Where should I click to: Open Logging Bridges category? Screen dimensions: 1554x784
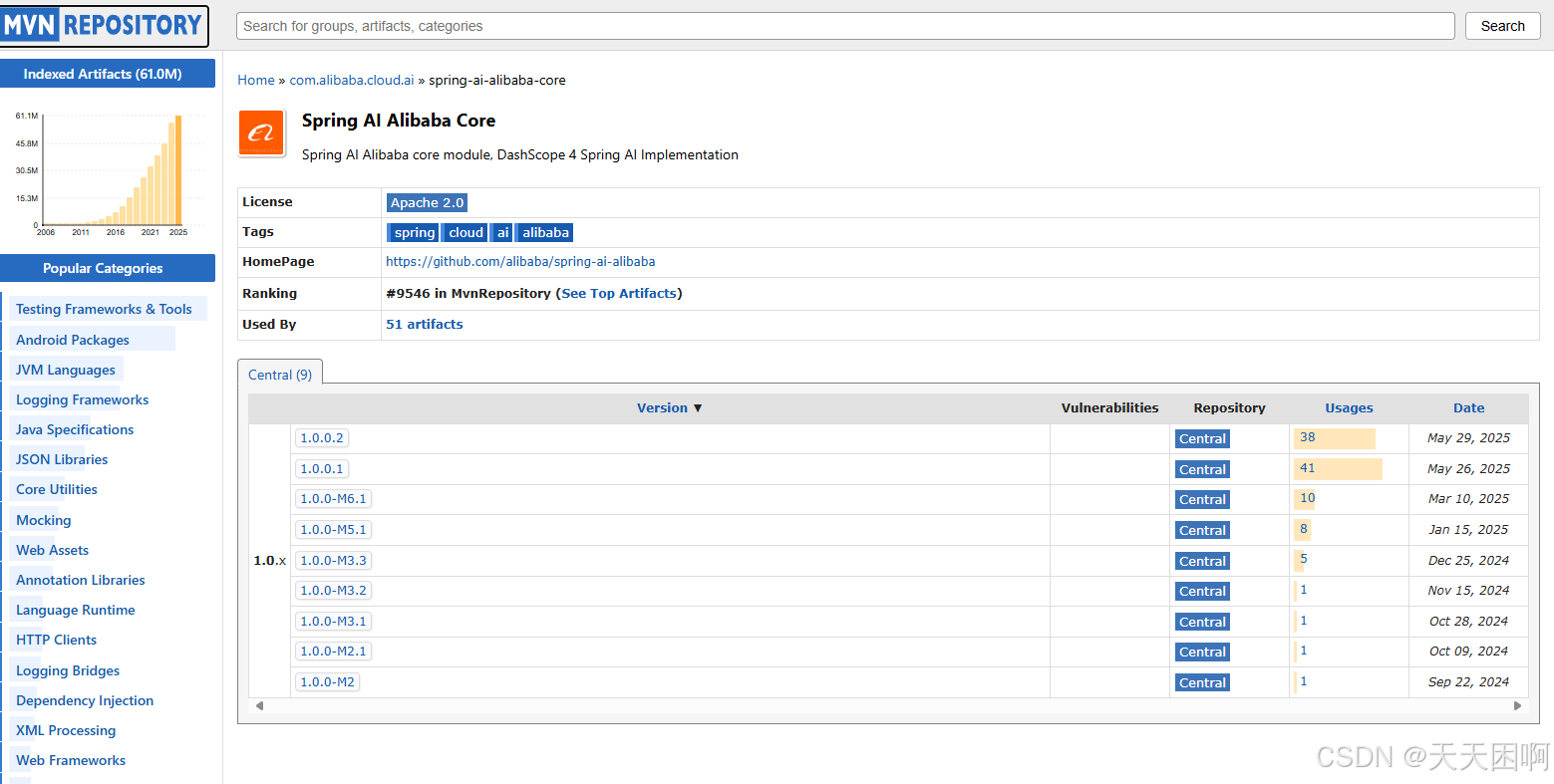68,670
